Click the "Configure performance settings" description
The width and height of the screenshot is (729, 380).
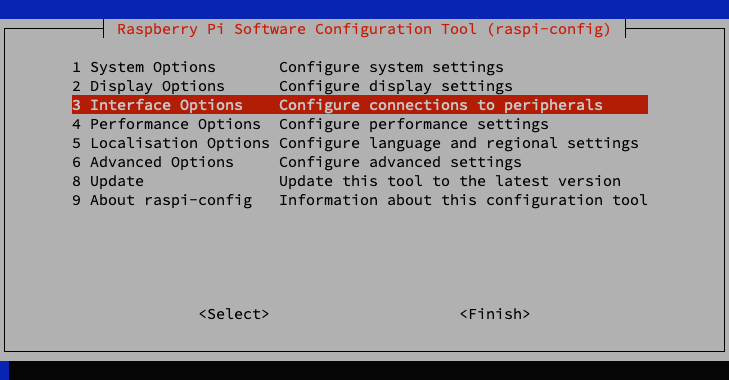click(x=414, y=124)
